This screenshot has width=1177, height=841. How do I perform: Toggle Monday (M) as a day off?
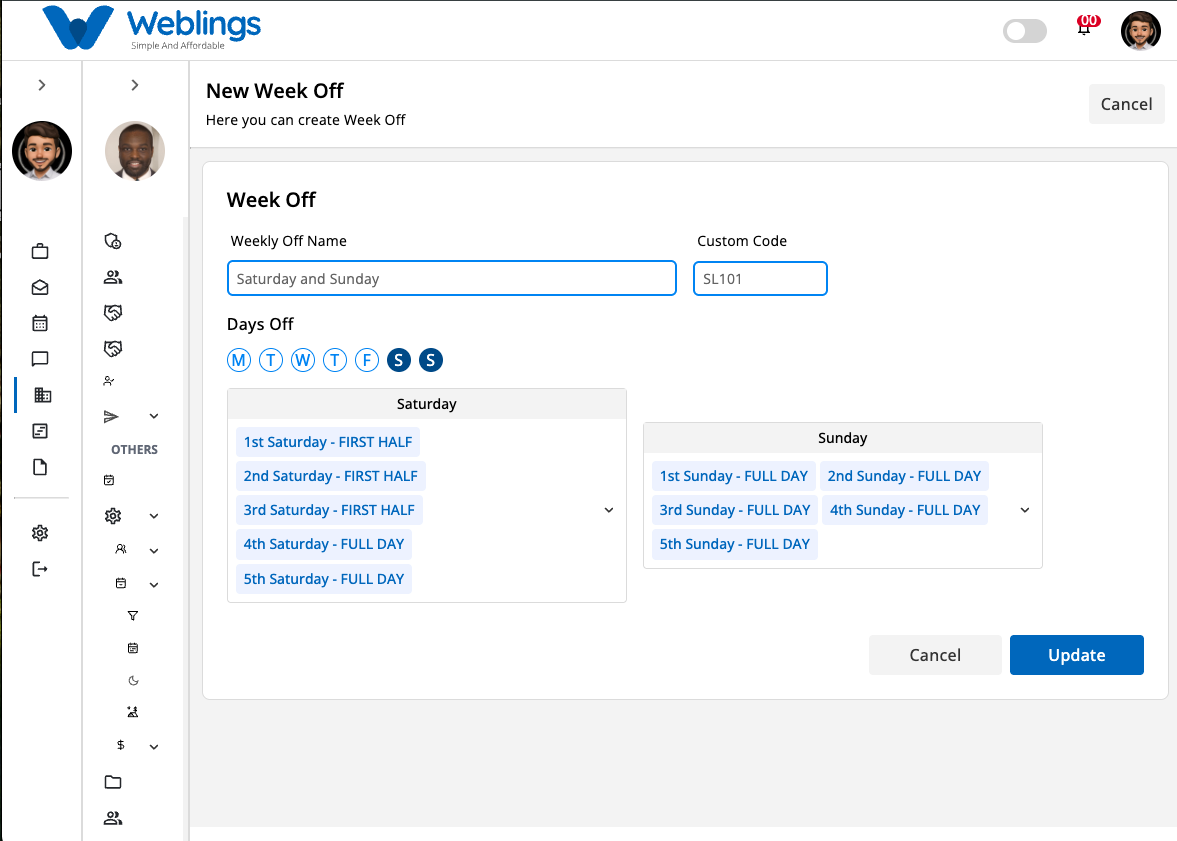pyautogui.click(x=239, y=360)
